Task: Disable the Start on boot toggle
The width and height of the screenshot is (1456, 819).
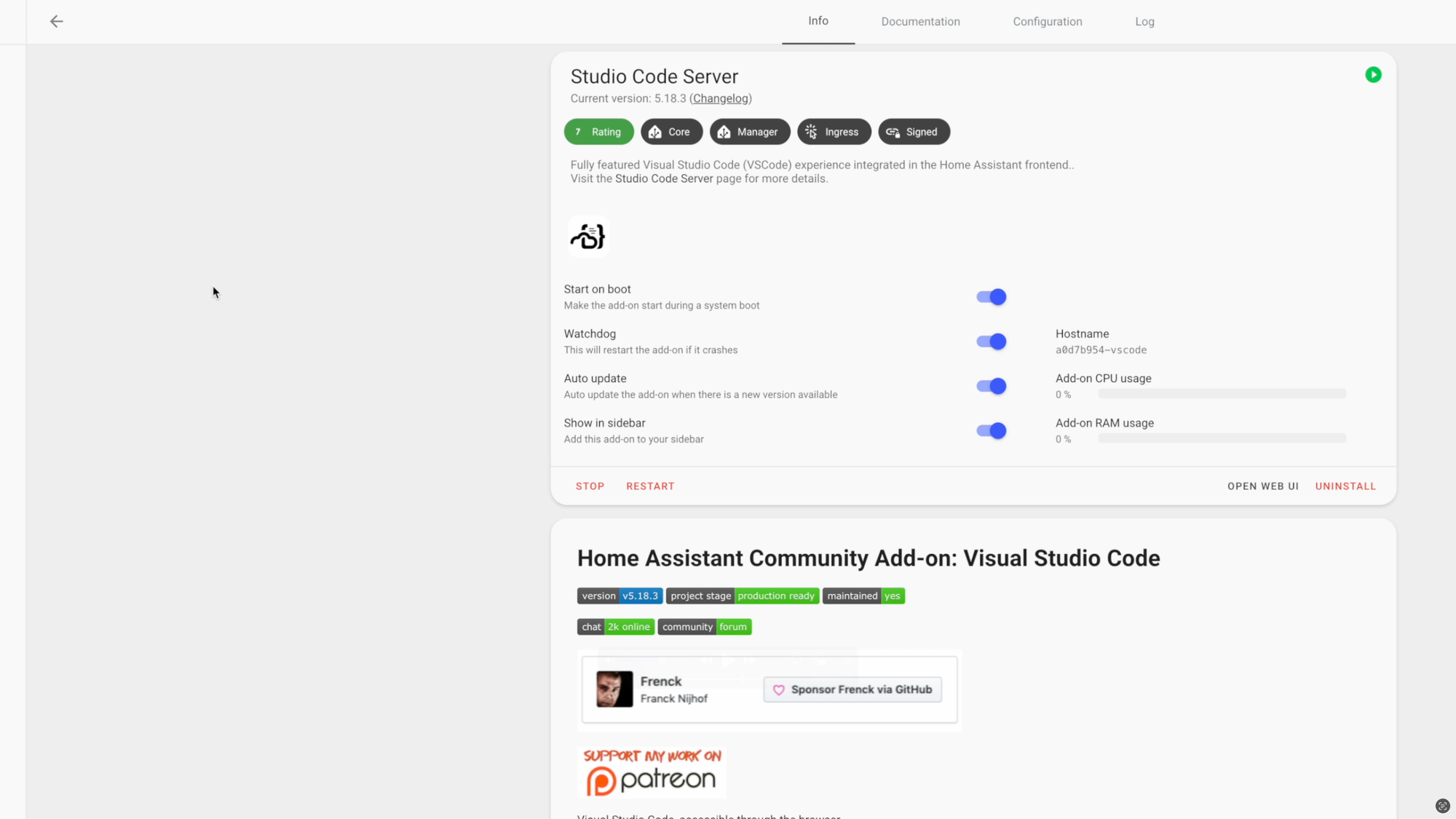Action: [992, 297]
